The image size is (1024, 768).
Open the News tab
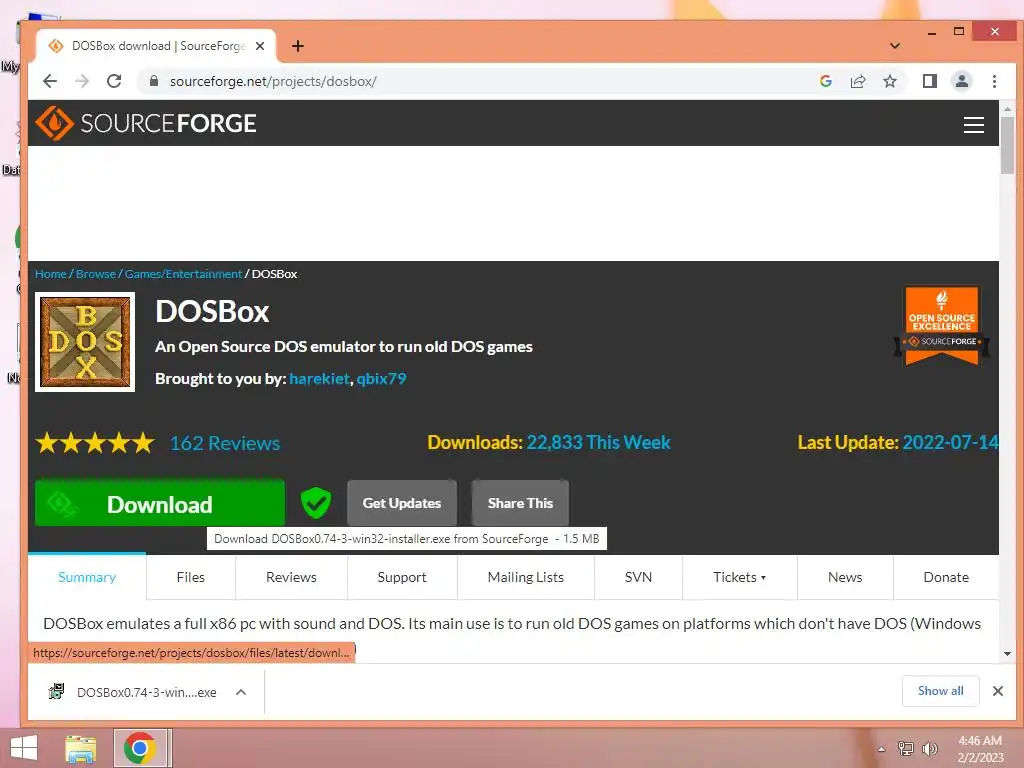tap(845, 577)
